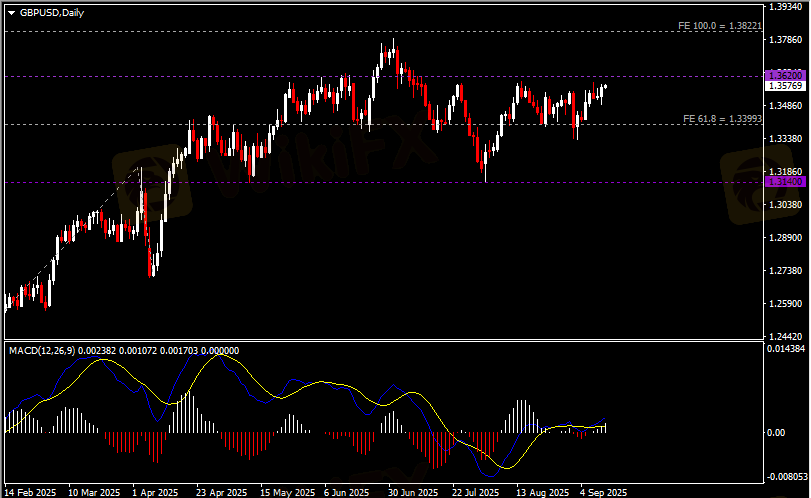The height and width of the screenshot is (498, 811).
Task: Select the purple 1.36200 price level tag
Action: click(x=785, y=76)
